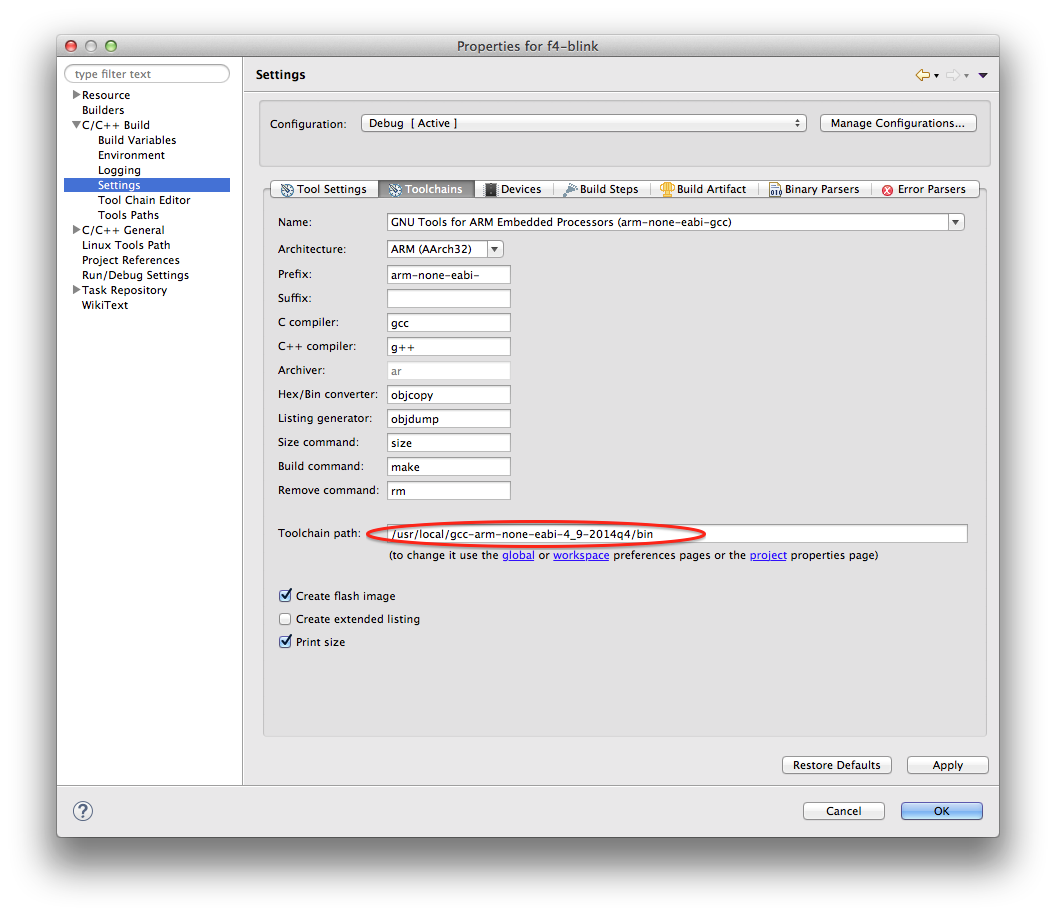Viewport: 1056px width, 916px height.
Task: Click the Manage Configurations button
Action: click(897, 122)
